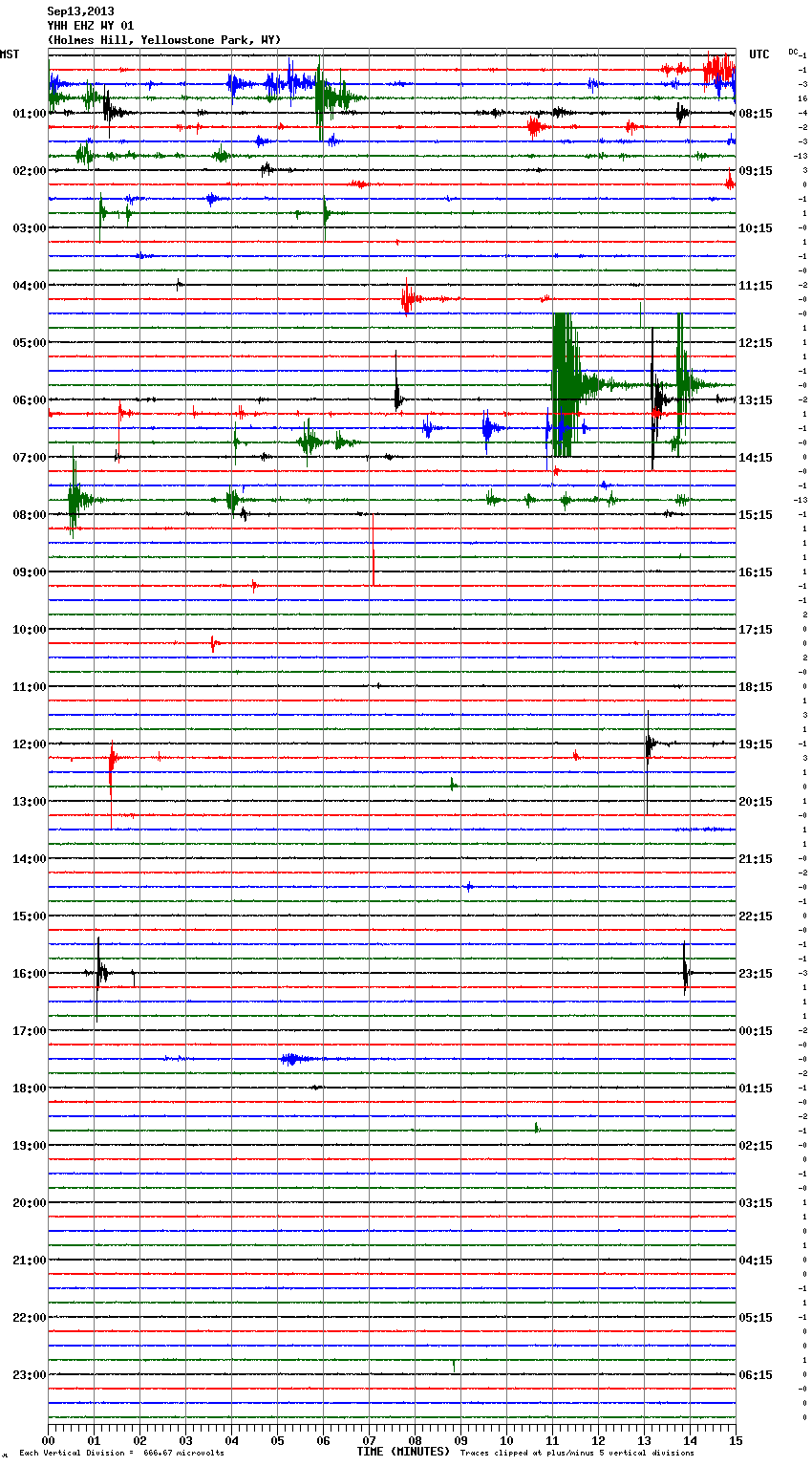Select the 23:00 MST row label

(x=29, y=1375)
